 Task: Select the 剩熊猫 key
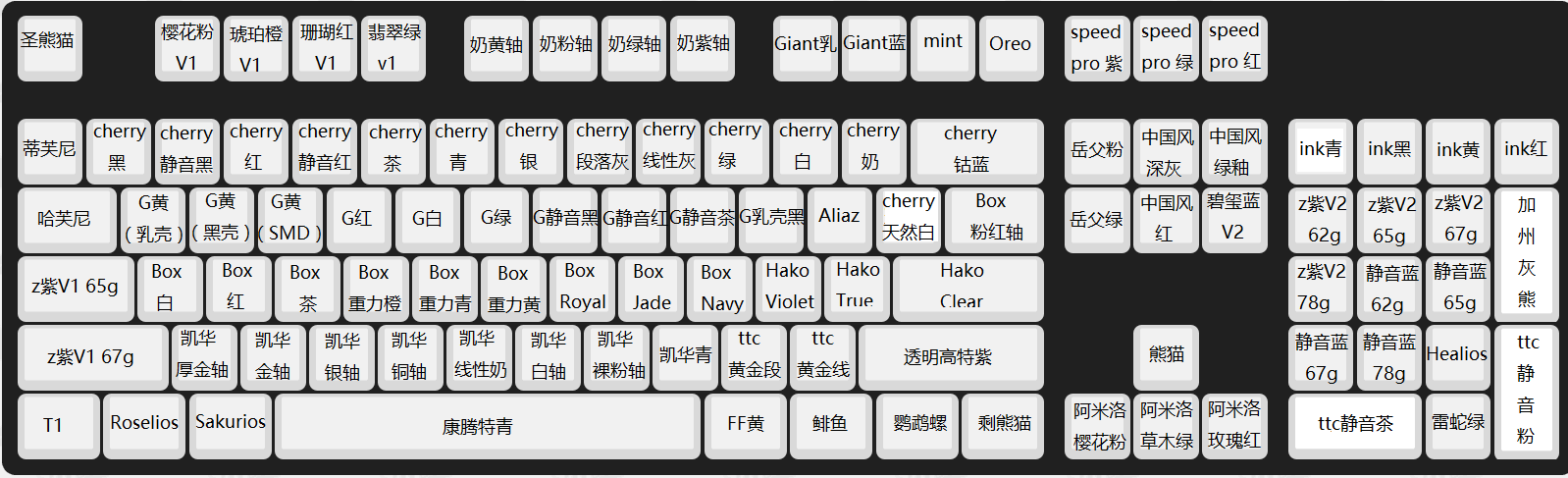[1003, 425]
